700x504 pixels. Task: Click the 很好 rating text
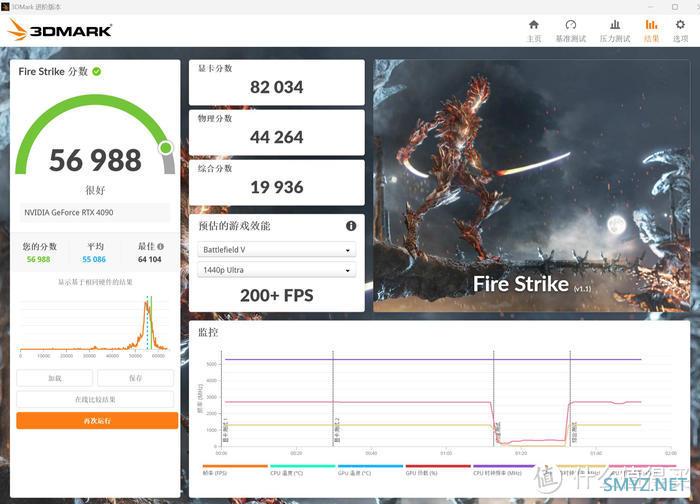[x=95, y=191]
